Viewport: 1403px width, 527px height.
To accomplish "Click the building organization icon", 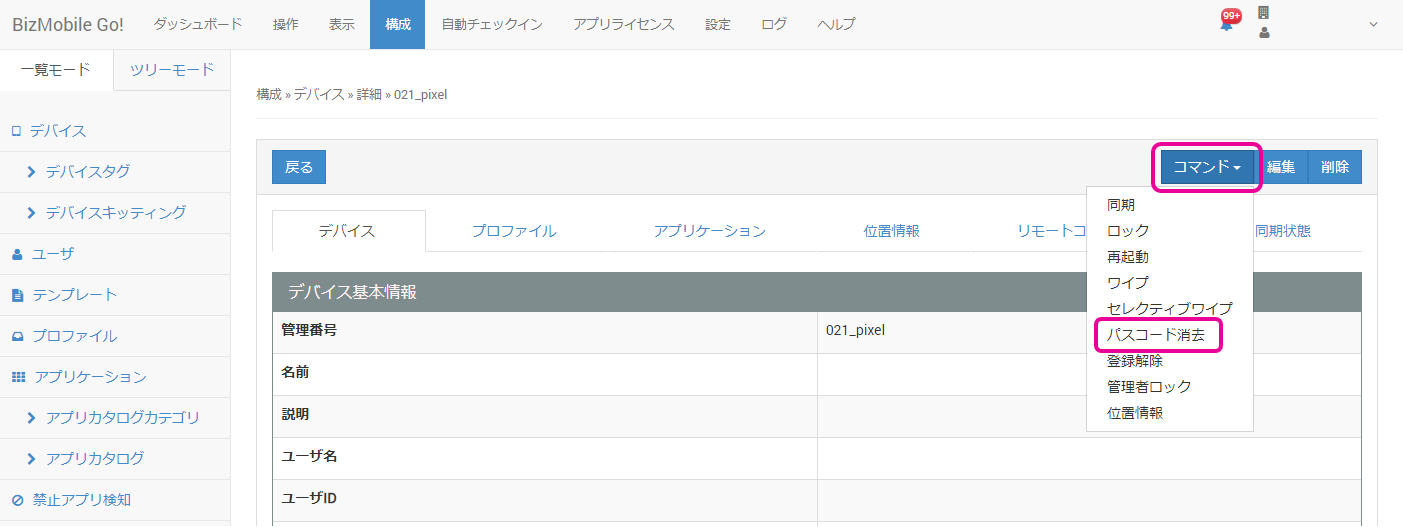I will [1264, 13].
